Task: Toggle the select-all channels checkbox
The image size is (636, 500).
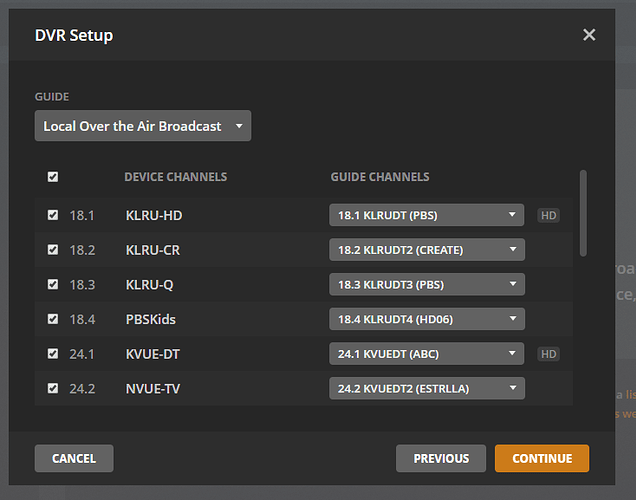Action: point(53,177)
